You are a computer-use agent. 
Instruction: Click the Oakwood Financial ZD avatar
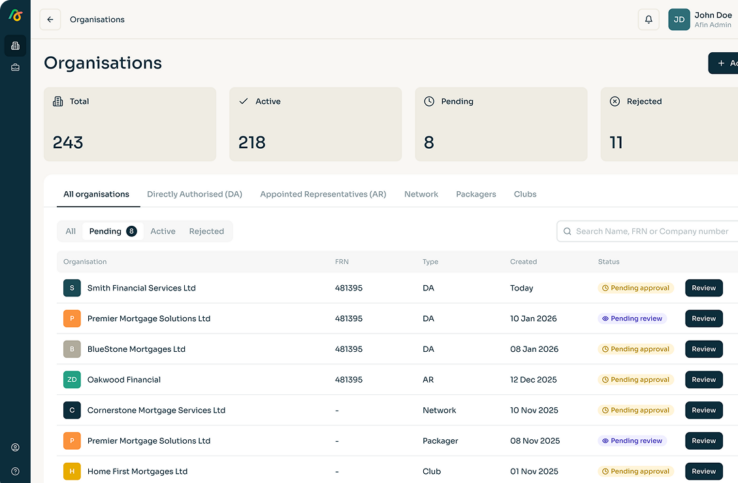coord(72,379)
